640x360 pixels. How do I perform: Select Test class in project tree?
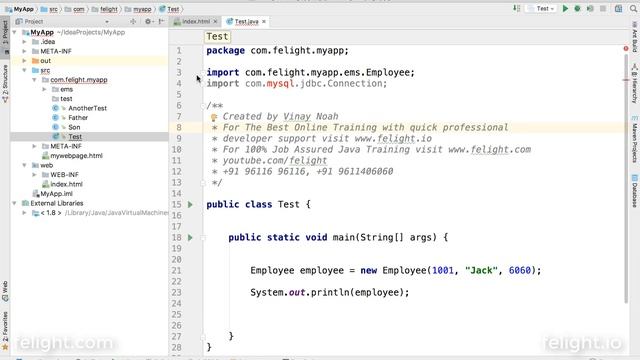pyautogui.click(x=75, y=137)
